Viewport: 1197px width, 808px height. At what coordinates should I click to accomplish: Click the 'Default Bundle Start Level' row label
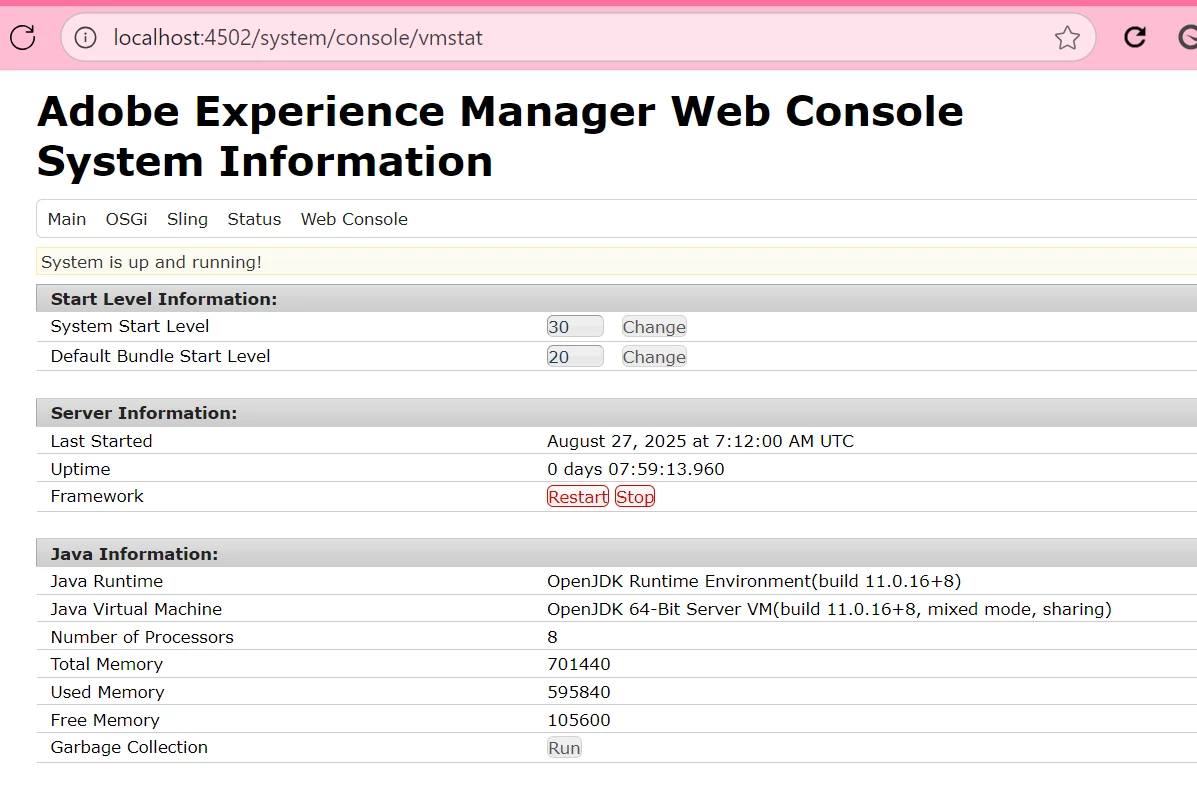(x=160, y=356)
